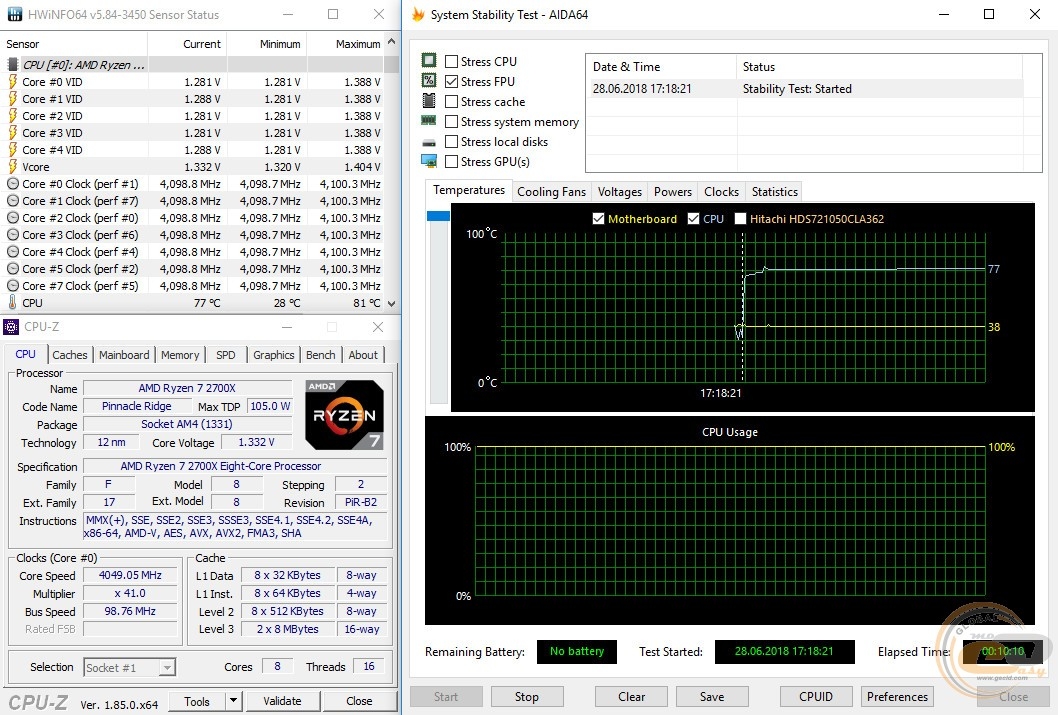Click the AMD Ryzen 7 logo in CPU-Z

coord(344,415)
